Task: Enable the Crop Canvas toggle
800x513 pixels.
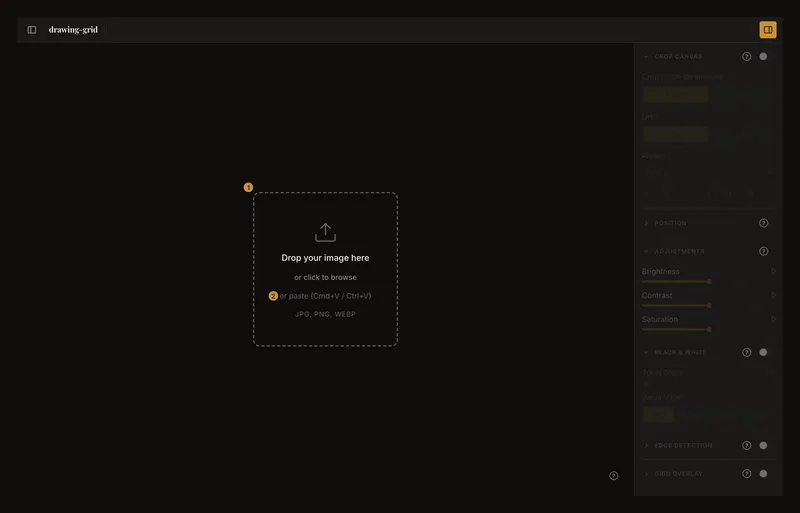Action: pos(763,56)
